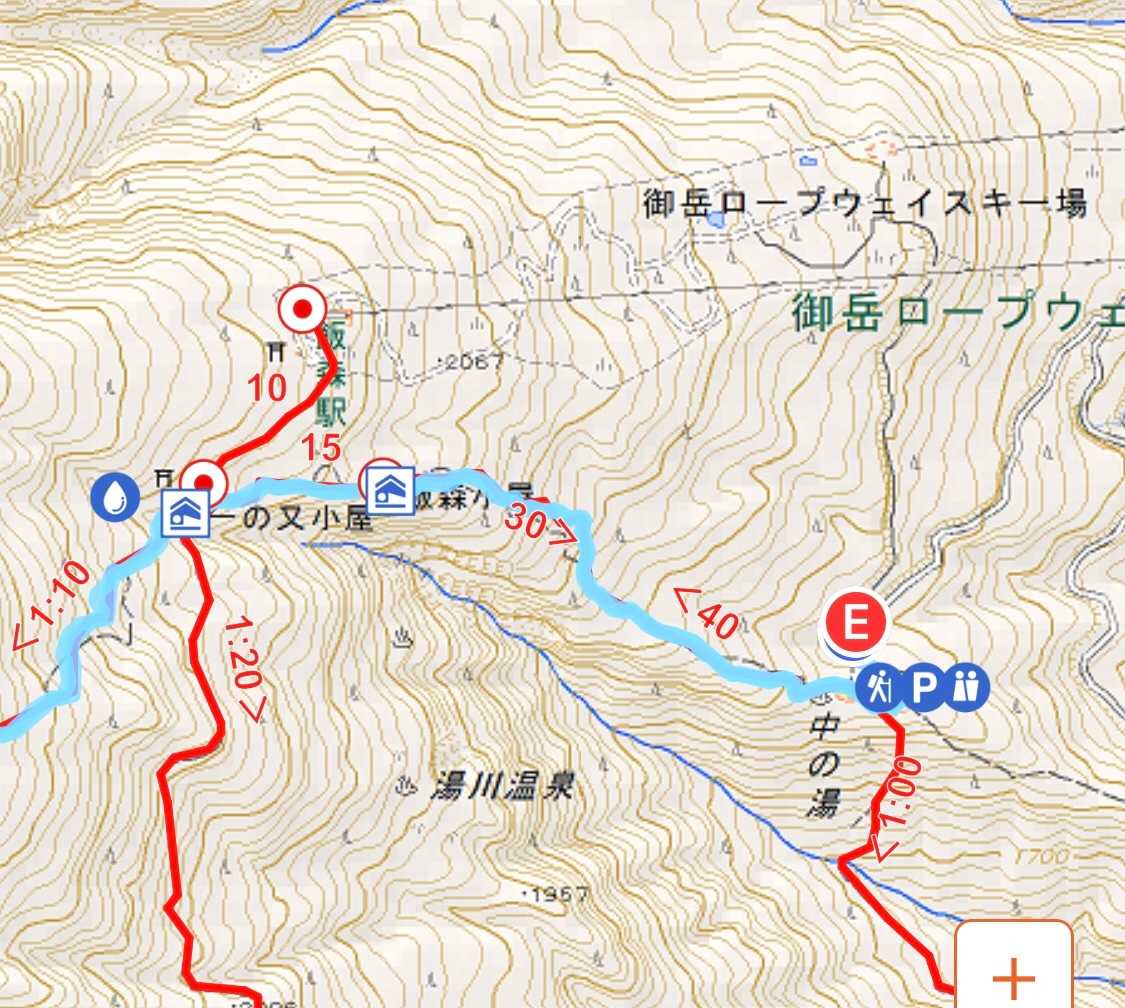Tap the green 御岳ロープウェイ label

958,314
